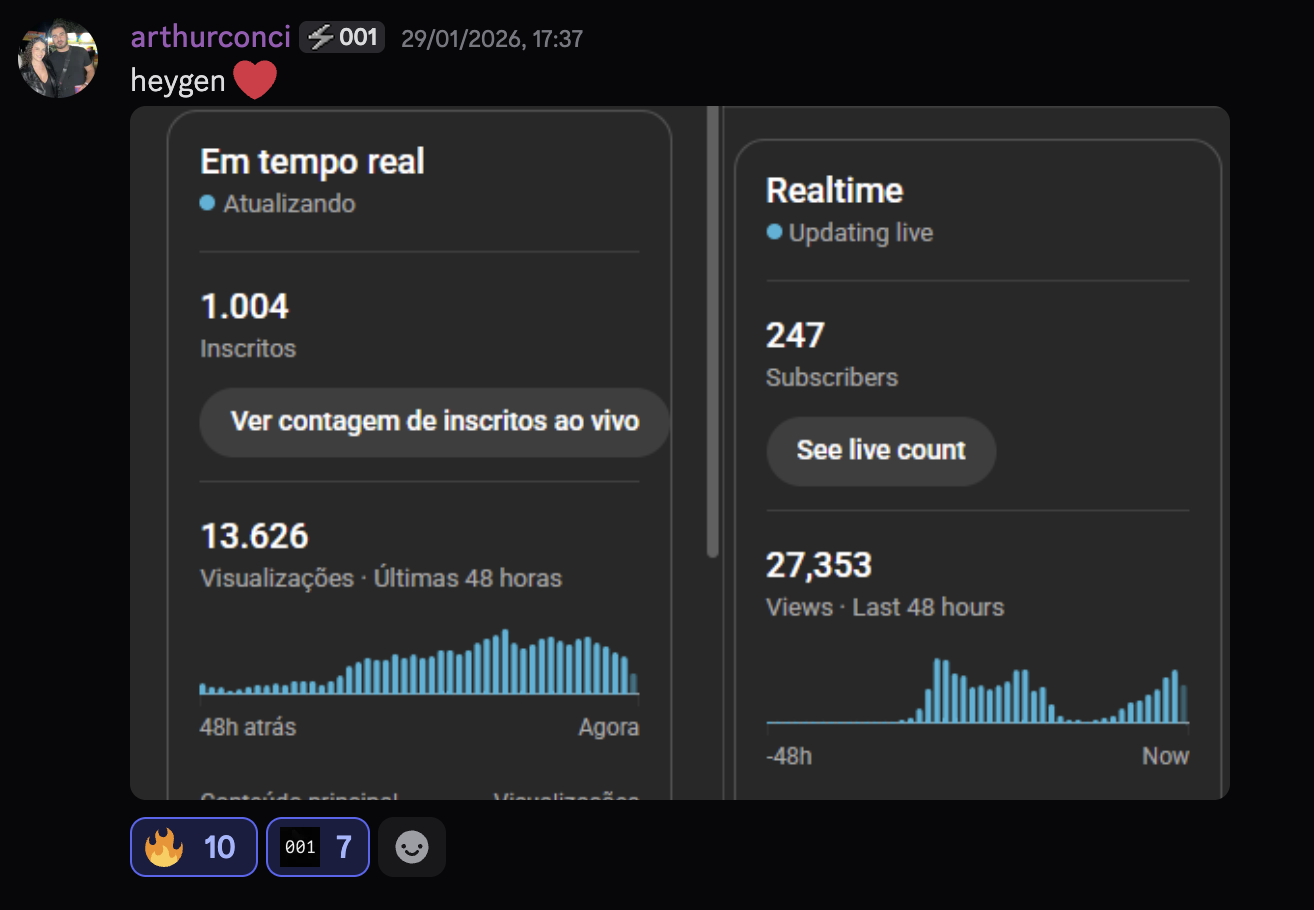
Task: Click the message timestamp 29/01/2026, 17:37
Action: coord(491,39)
